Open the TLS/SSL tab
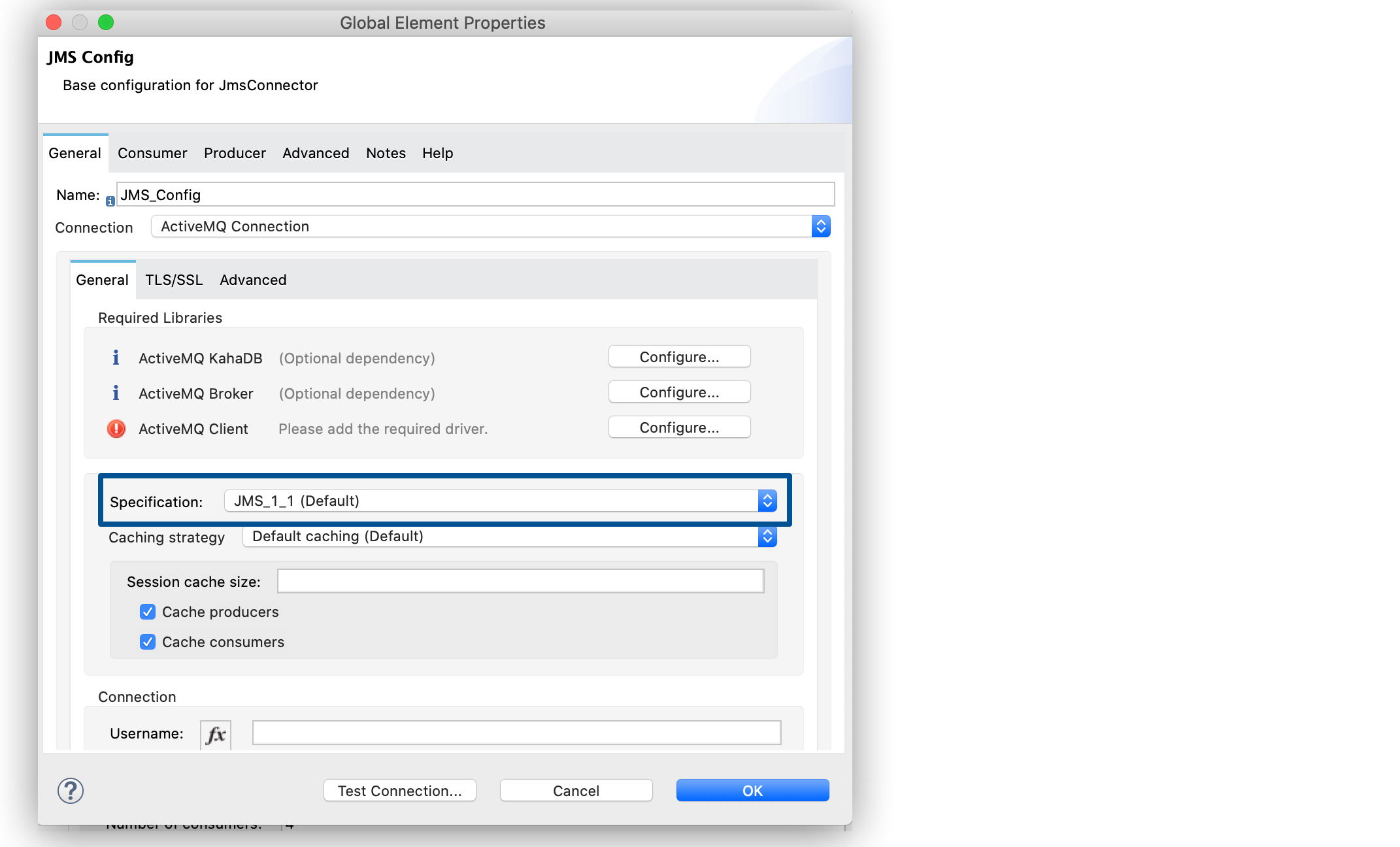This screenshot has width=1400, height=847. pyautogui.click(x=173, y=280)
